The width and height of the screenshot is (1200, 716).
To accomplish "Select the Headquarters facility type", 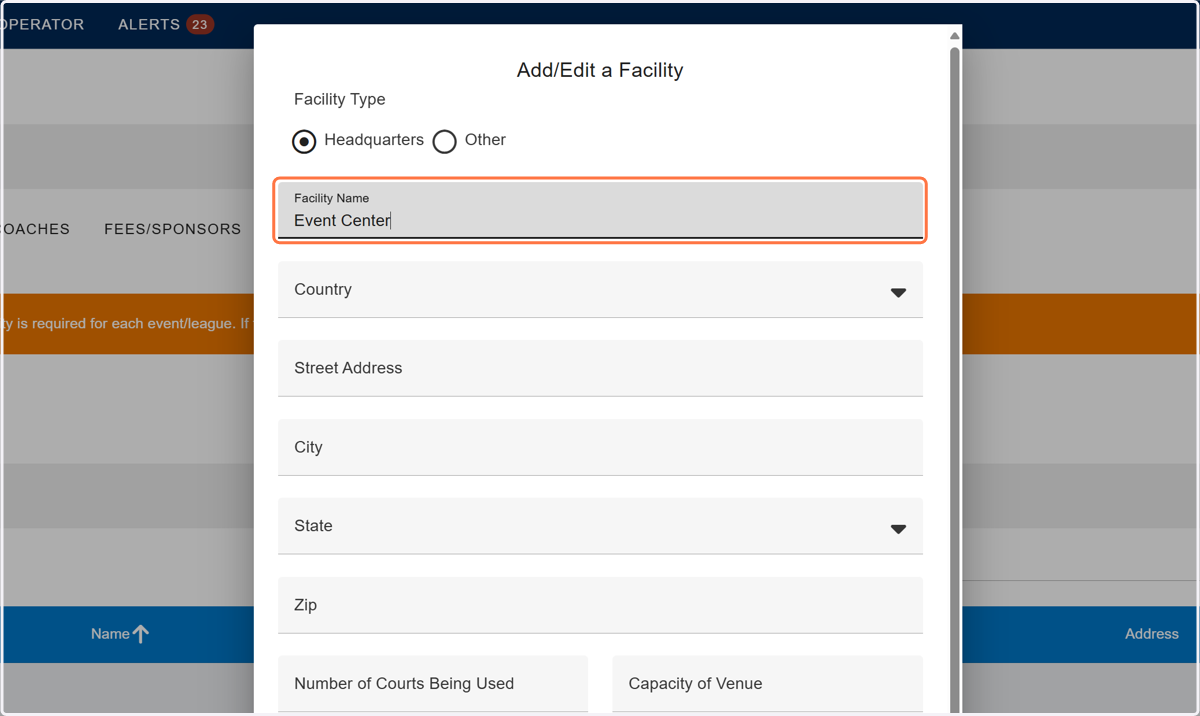I will tap(304, 141).
